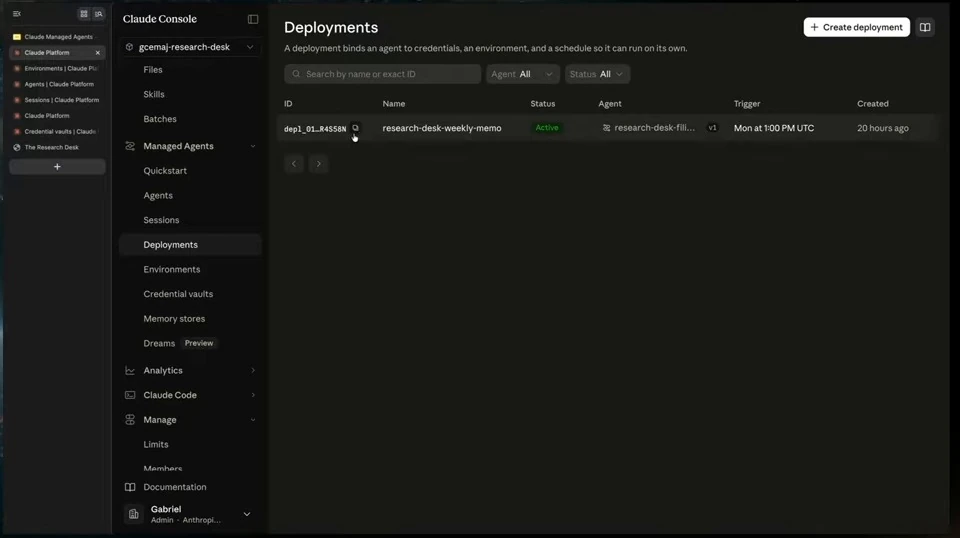Open the Agent All filter dropdown
960x538 pixels.
point(522,74)
